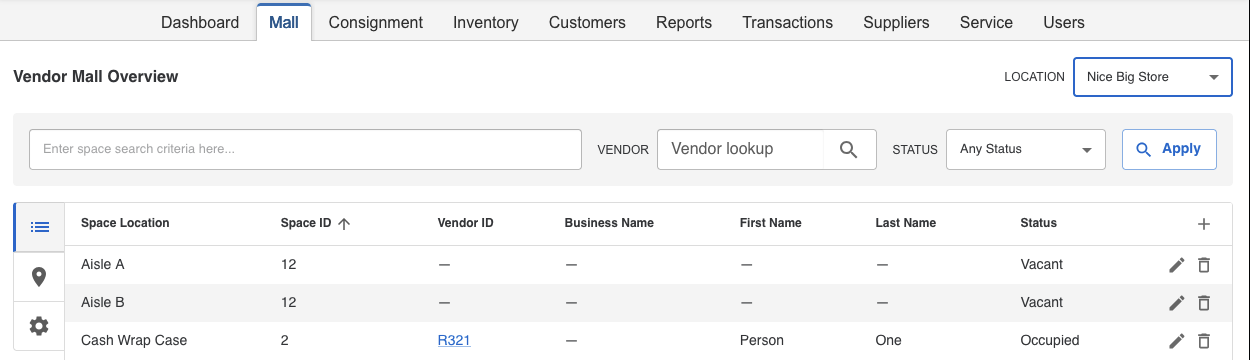Sort by Status column header
This screenshot has width=1250, height=360.
(x=1038, y=223)
